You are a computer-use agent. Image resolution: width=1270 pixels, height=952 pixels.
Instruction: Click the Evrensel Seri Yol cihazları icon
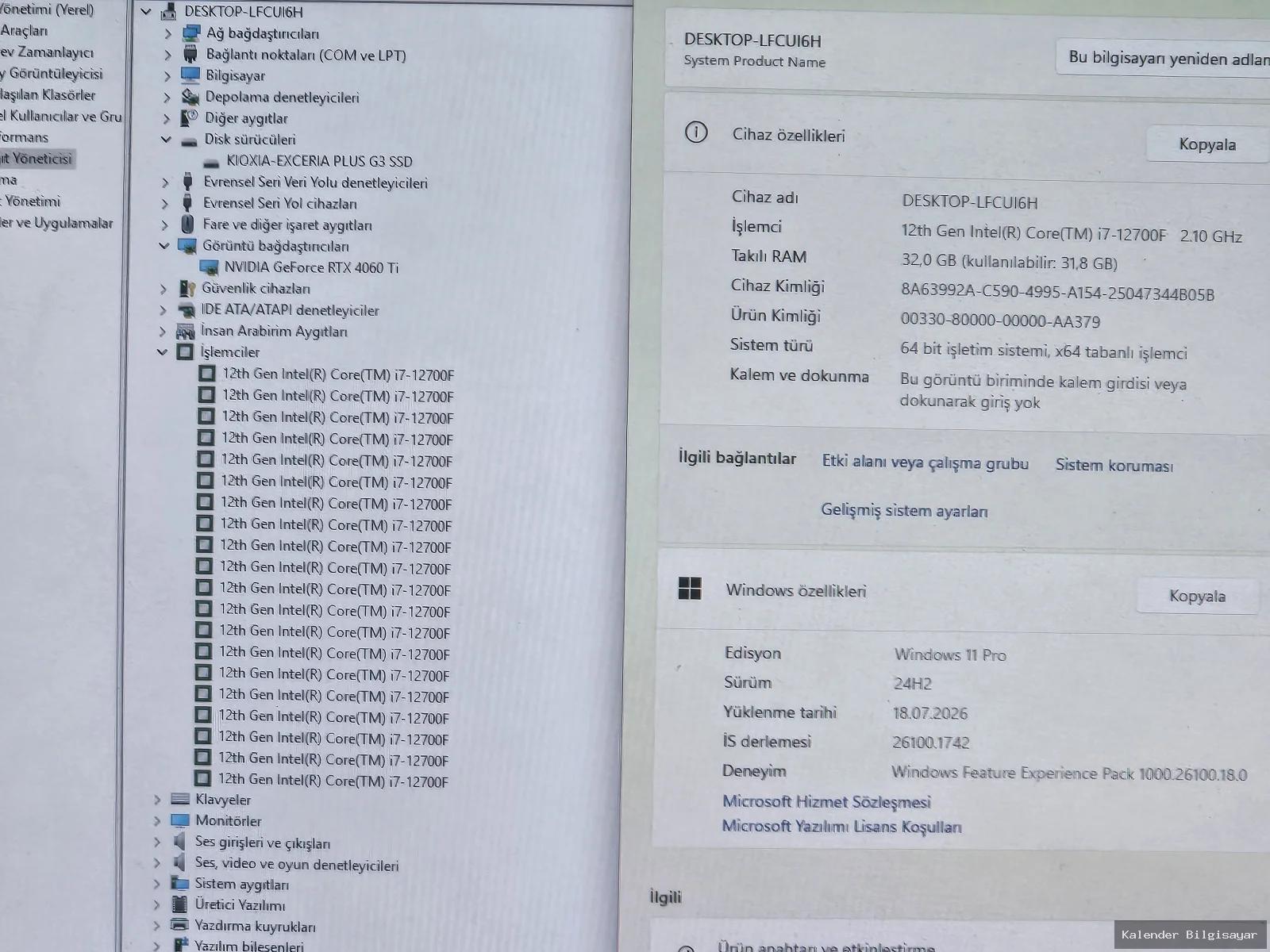187,203
